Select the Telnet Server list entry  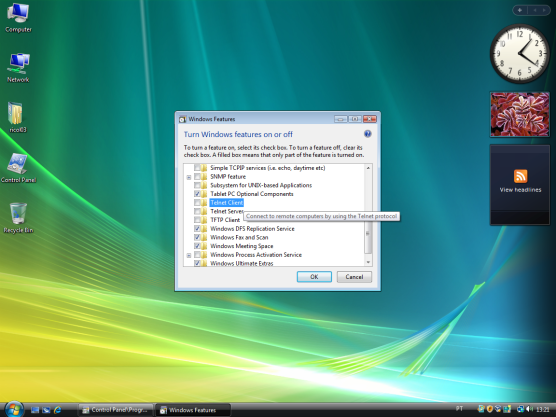tap(227, 211)
